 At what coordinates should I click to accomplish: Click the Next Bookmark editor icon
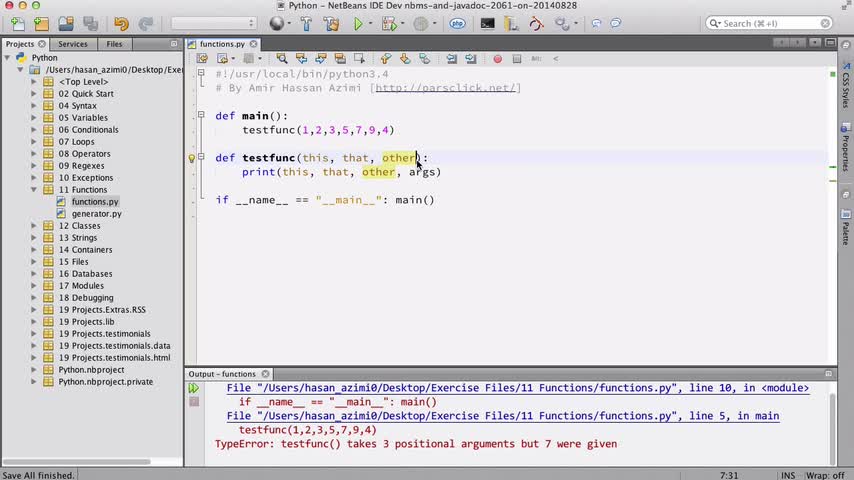[x=405, y=58]
